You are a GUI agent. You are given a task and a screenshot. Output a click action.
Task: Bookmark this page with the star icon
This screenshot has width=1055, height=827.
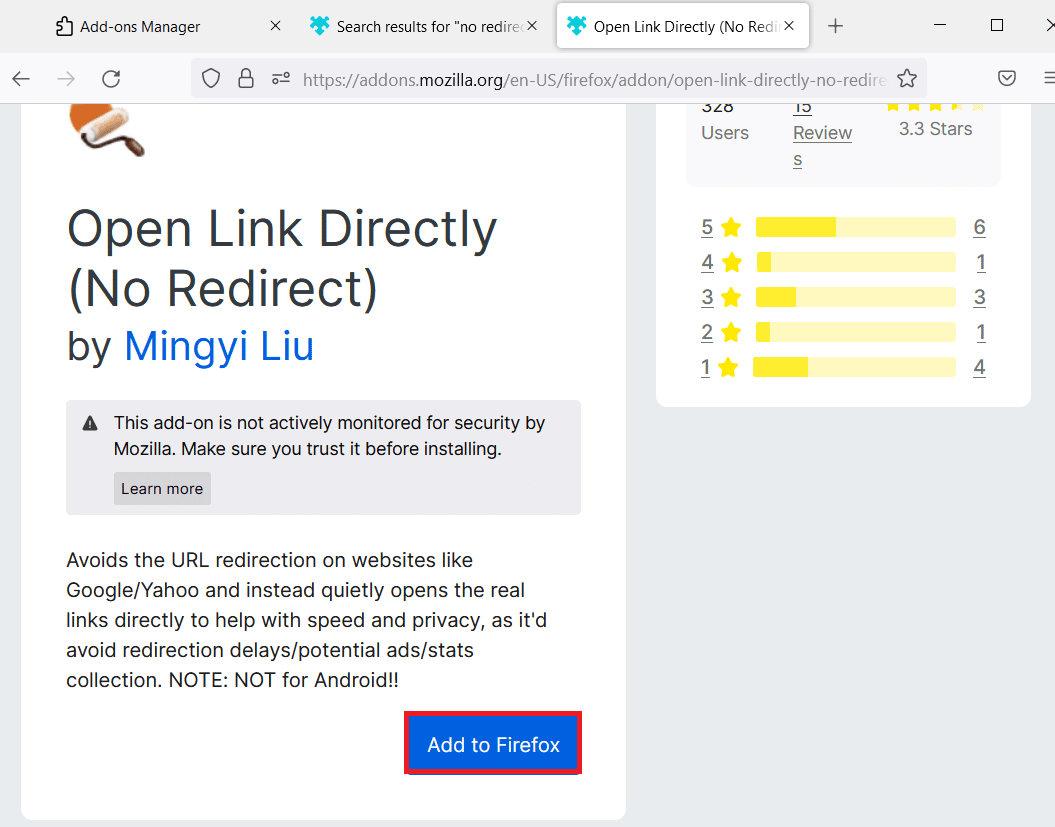click(906, 79)
